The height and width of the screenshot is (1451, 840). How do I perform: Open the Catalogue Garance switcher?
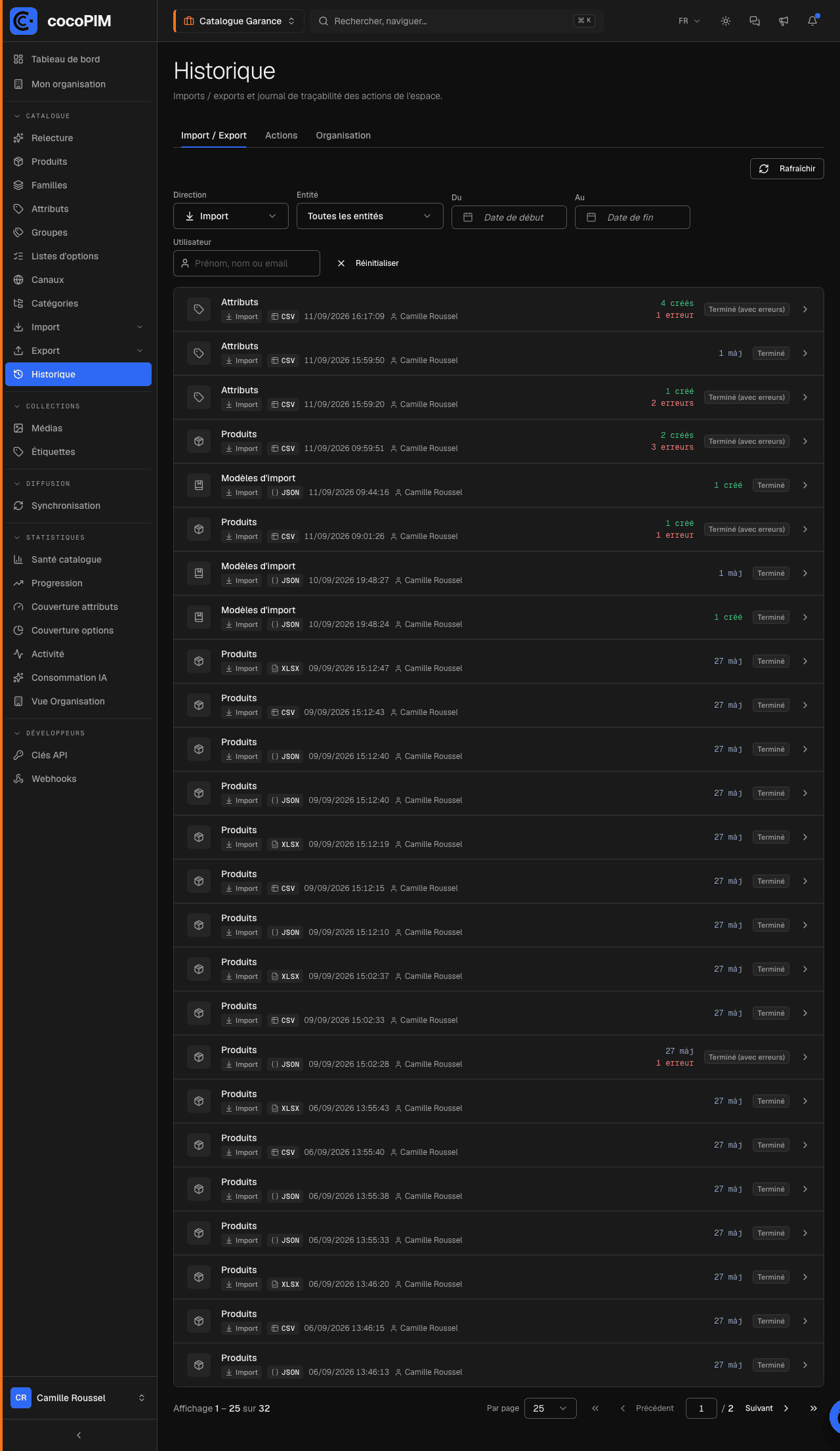pyautogui.click(x=239, y=21)
